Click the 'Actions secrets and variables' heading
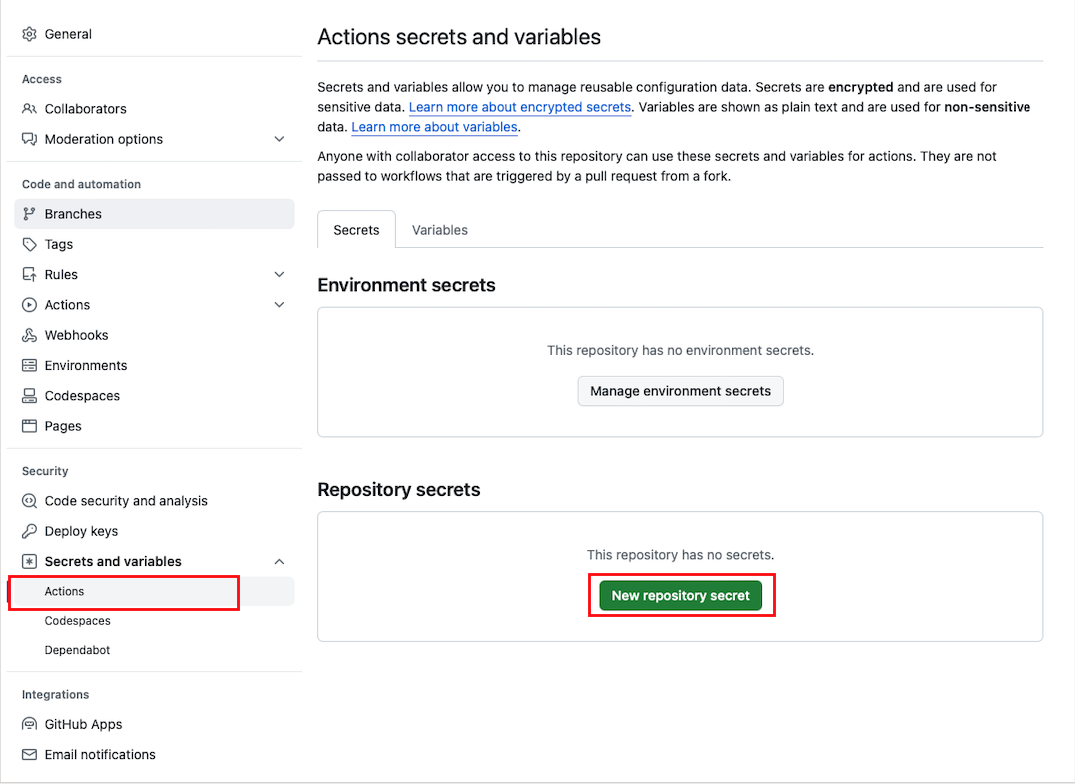Image resolution: width=1075 pixels, height=784 pixels. click(x=459, y=37)
